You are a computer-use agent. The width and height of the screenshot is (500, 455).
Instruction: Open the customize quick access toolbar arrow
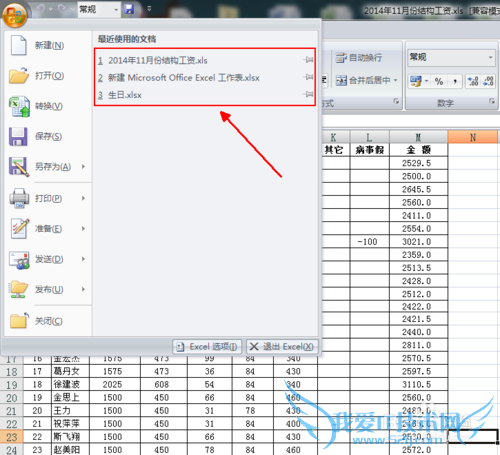149,9
